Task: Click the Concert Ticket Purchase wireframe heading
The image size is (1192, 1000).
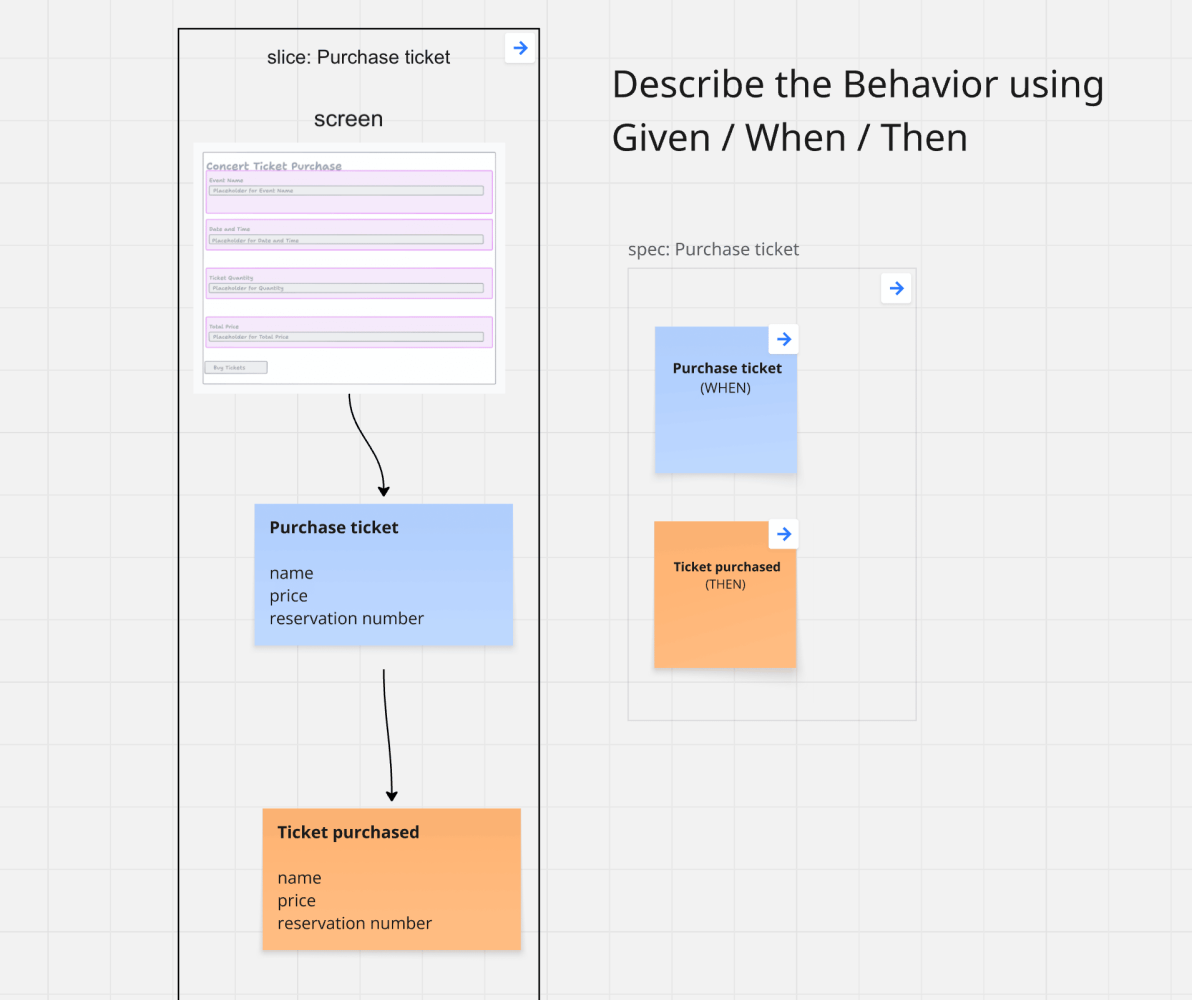Action: point(273,165)
